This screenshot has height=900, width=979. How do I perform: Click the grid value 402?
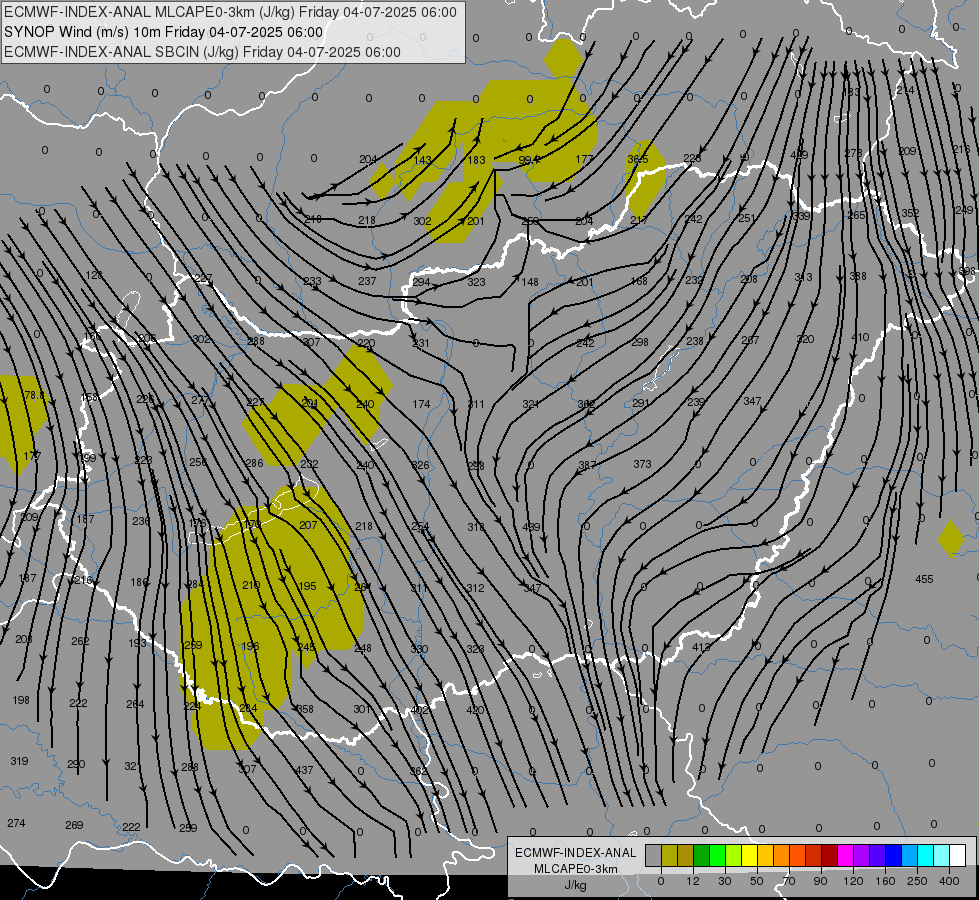[x=420, y=710]
